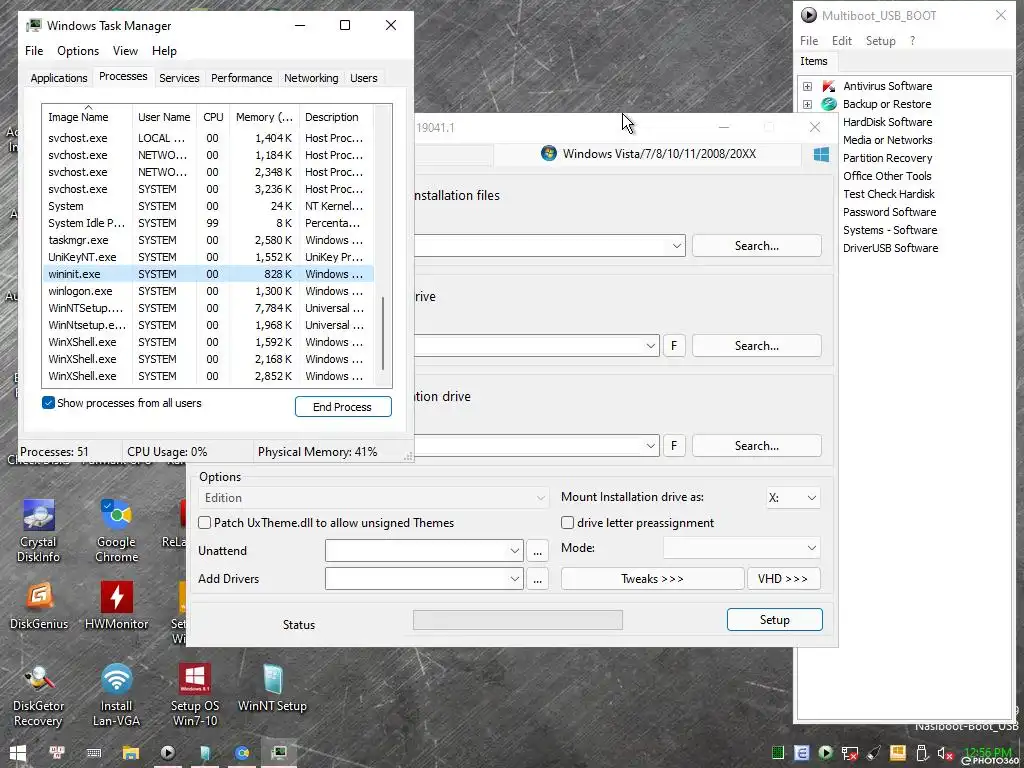Viewport: 1024px width, 768px height.
Task: Click Multiboot play icon in taskbar
Action: [x=168, y=753]
